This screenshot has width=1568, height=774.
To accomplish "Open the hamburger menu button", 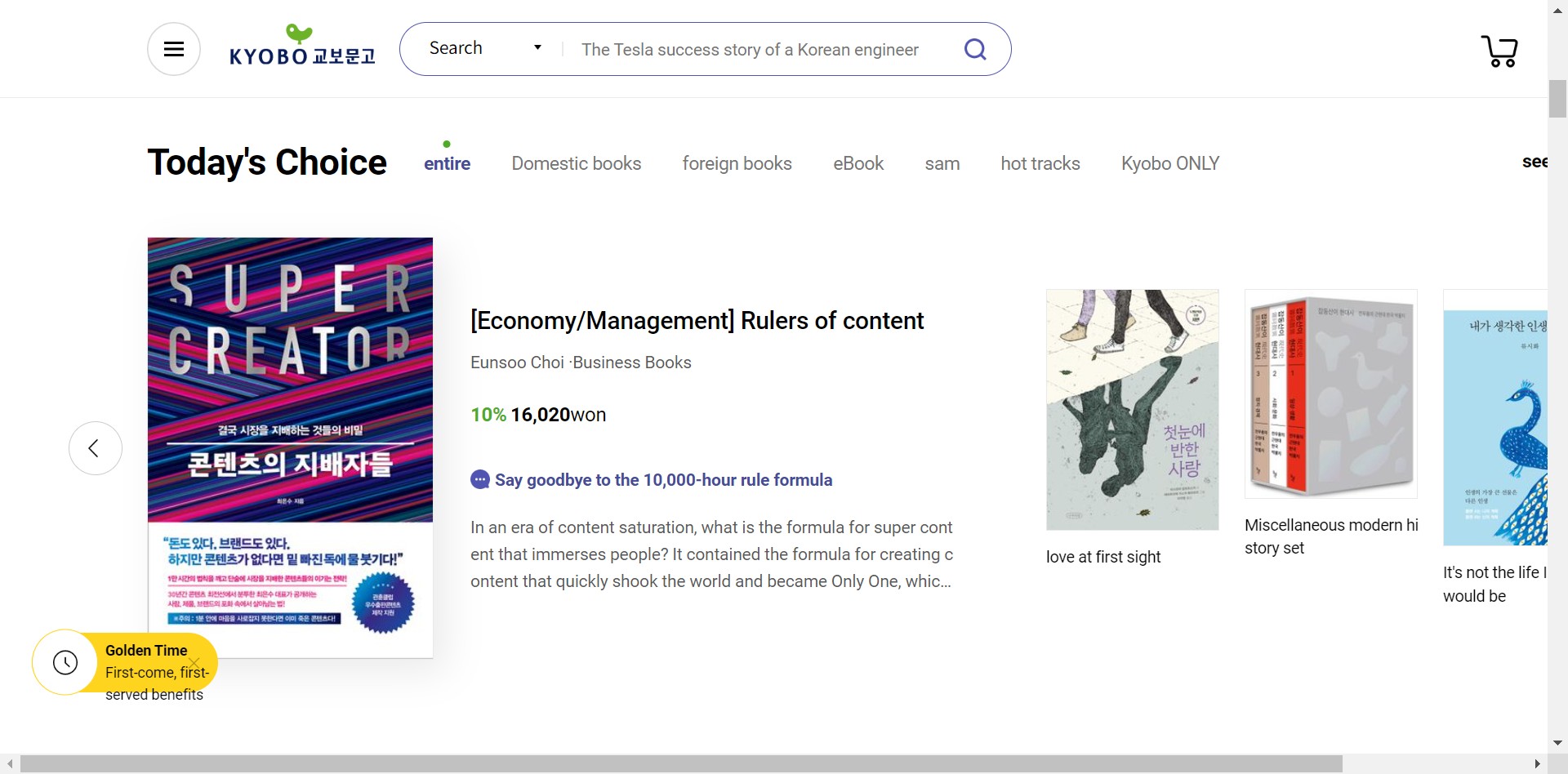I will [x=173, y=49].
